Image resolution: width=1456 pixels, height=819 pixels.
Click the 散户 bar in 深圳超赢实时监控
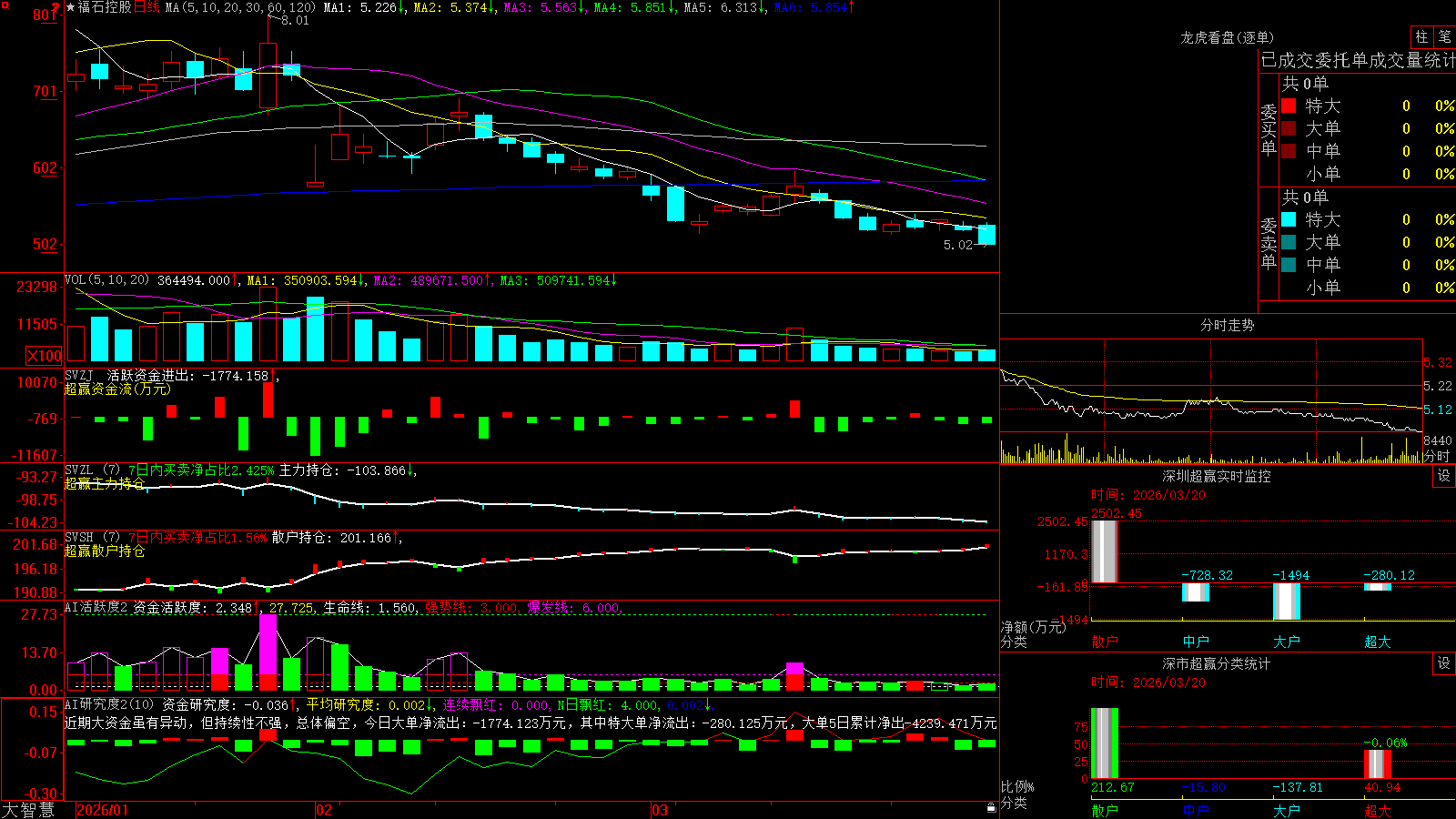point(1105,551)
